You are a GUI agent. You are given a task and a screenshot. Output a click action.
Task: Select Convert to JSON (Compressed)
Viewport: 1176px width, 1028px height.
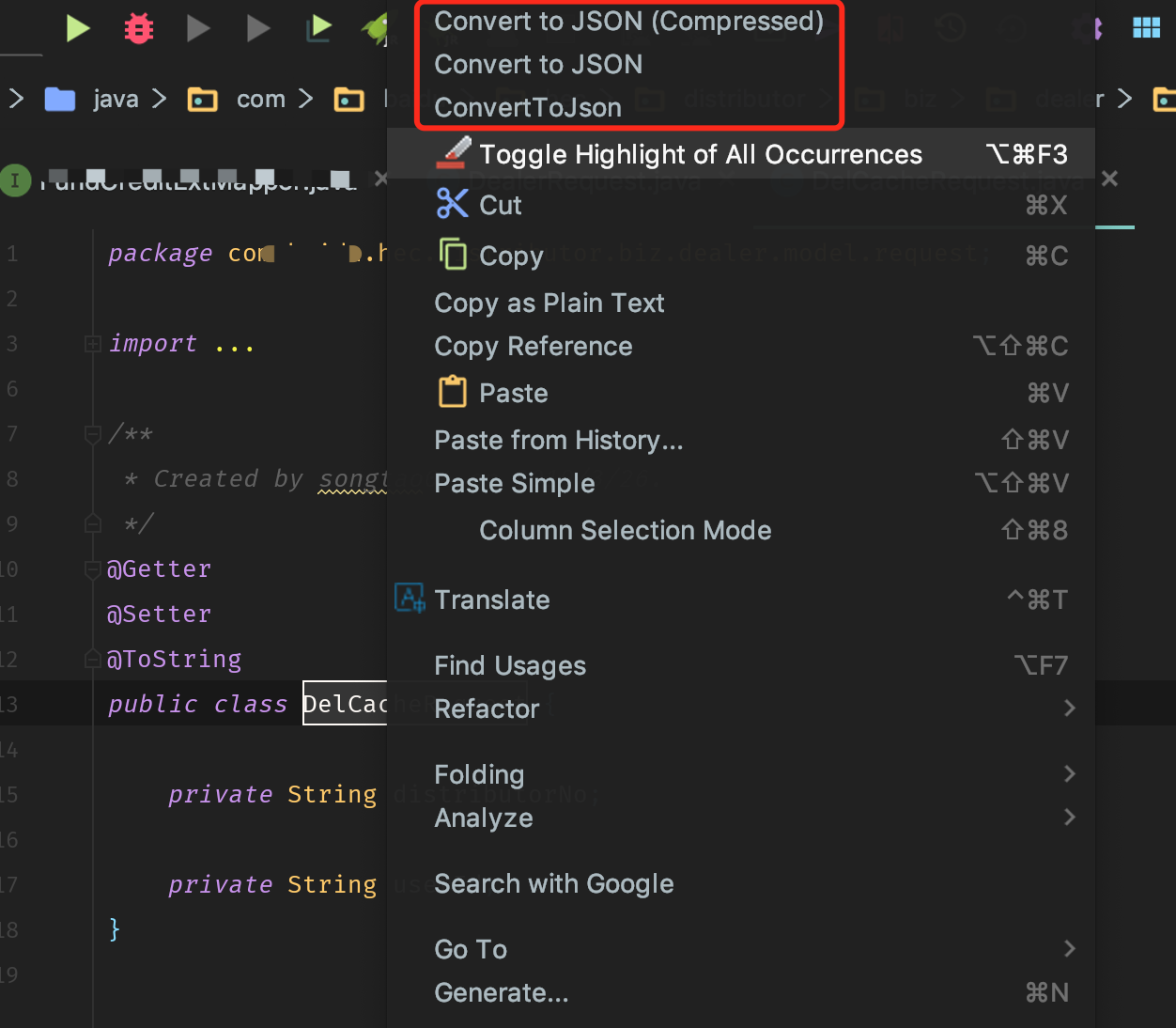click(628, 21)
